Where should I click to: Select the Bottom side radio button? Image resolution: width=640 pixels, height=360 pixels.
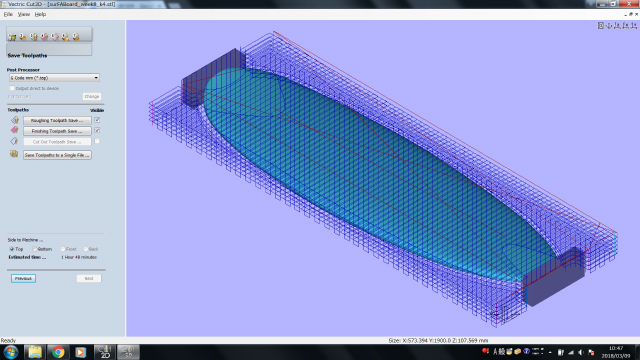(x=35, y=249)
